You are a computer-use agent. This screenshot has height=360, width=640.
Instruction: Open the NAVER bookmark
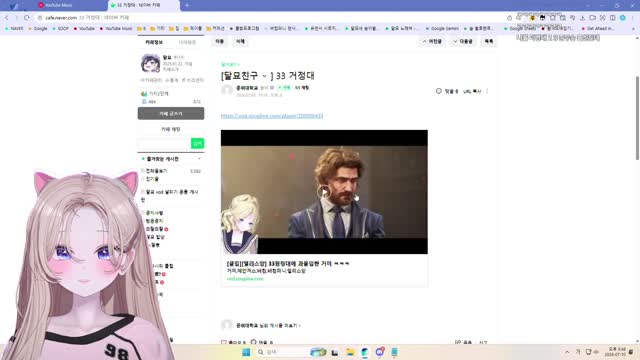point(14,29)
